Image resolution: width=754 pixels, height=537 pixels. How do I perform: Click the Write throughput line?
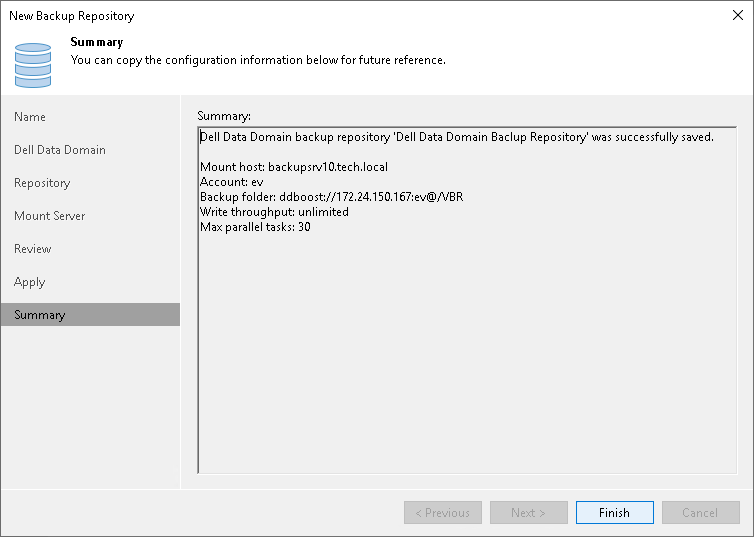pos(274,212)
